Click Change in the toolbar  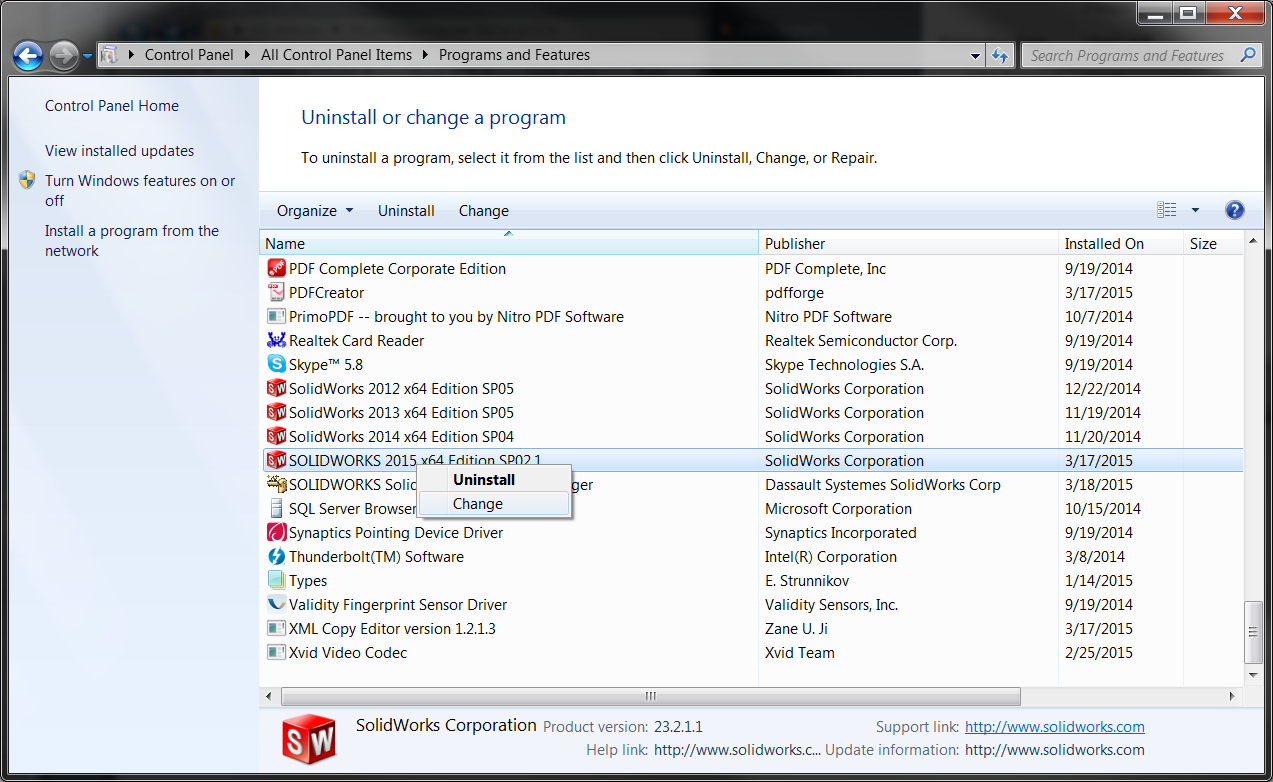pos(484,210)
